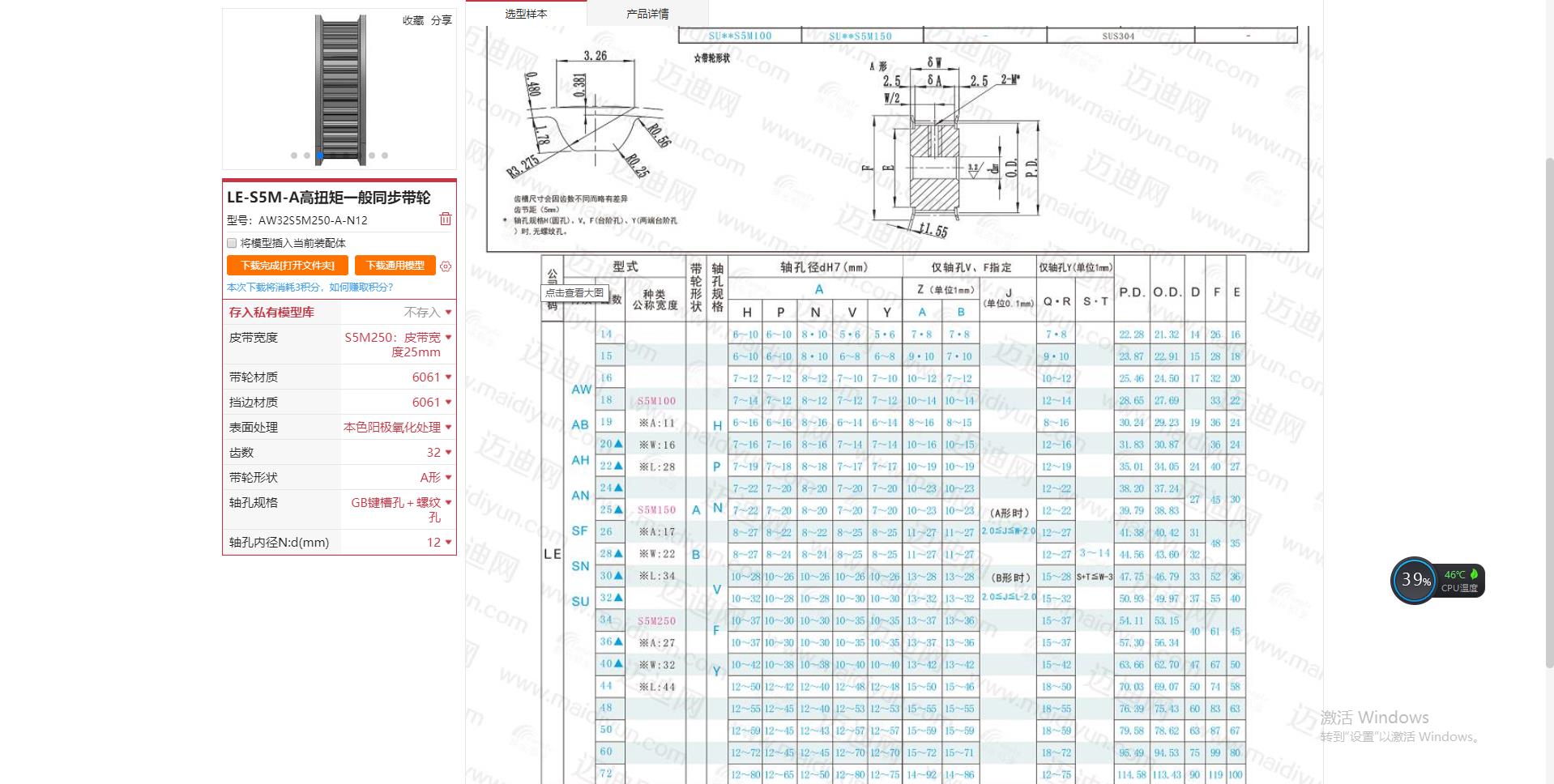1554x784 pixels.
Task: Click the SF type code in table
Action: (579, 531)
